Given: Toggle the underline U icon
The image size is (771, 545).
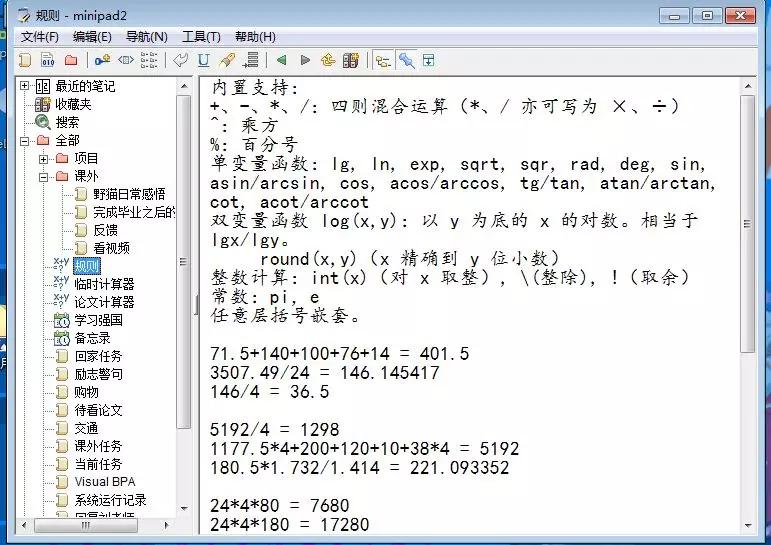Looking at the screenshot, I should coord(204,61).
